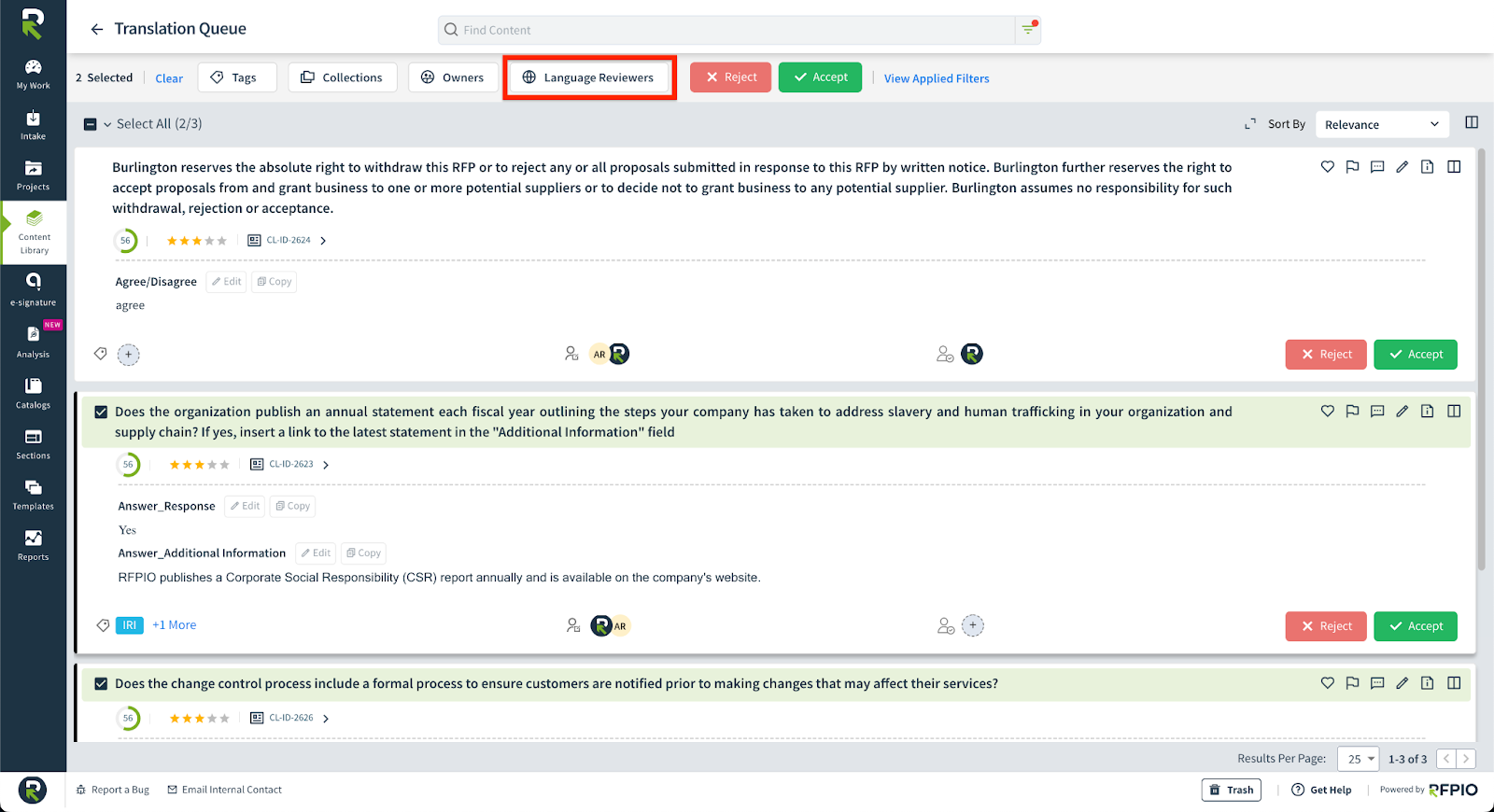Screen dimensions: 1494x812
Task: Expand CL-ID-2623 collection chevron
Action: coord(326,465)
